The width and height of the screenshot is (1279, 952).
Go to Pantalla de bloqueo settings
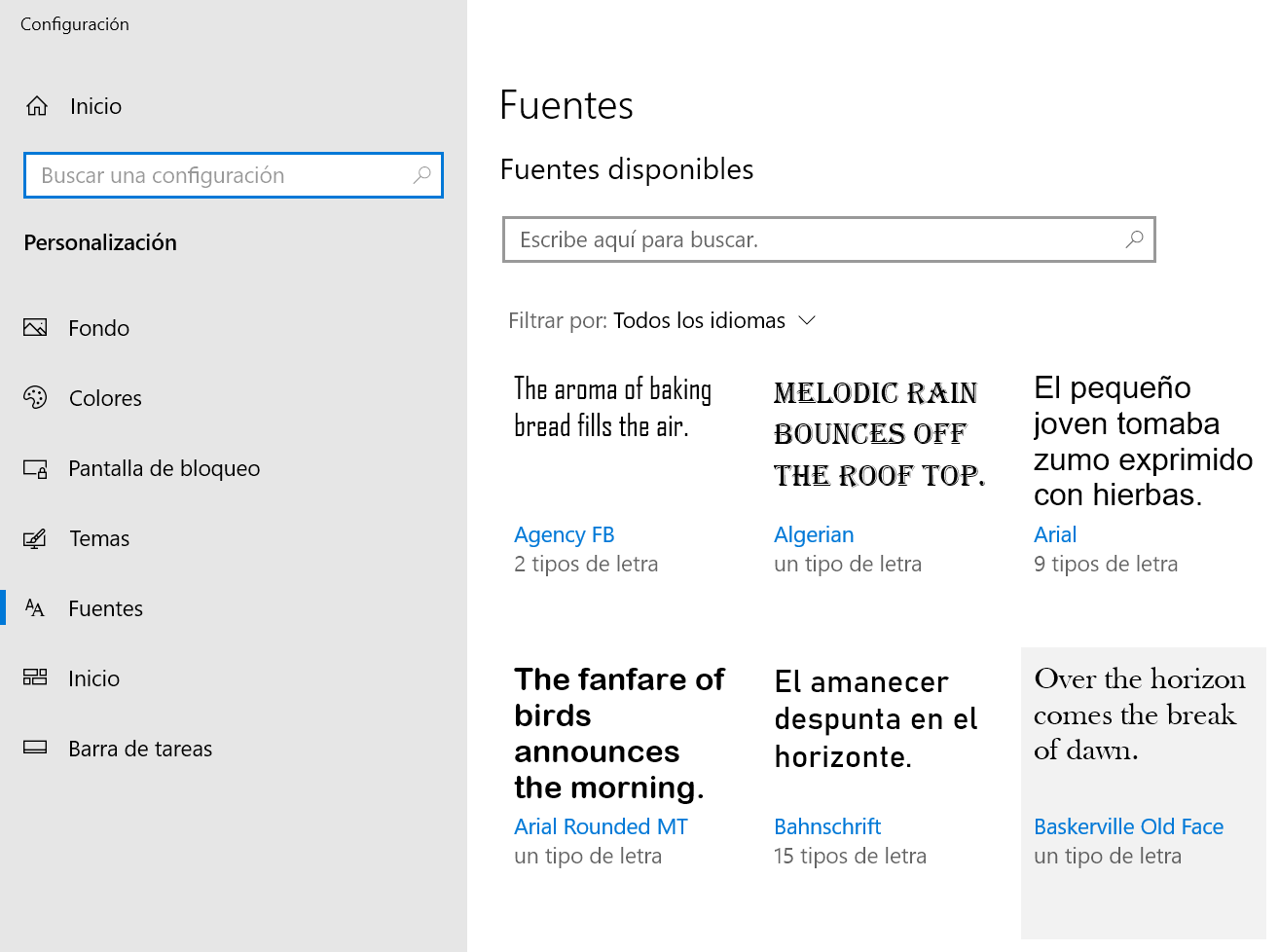tap(234, 468)
